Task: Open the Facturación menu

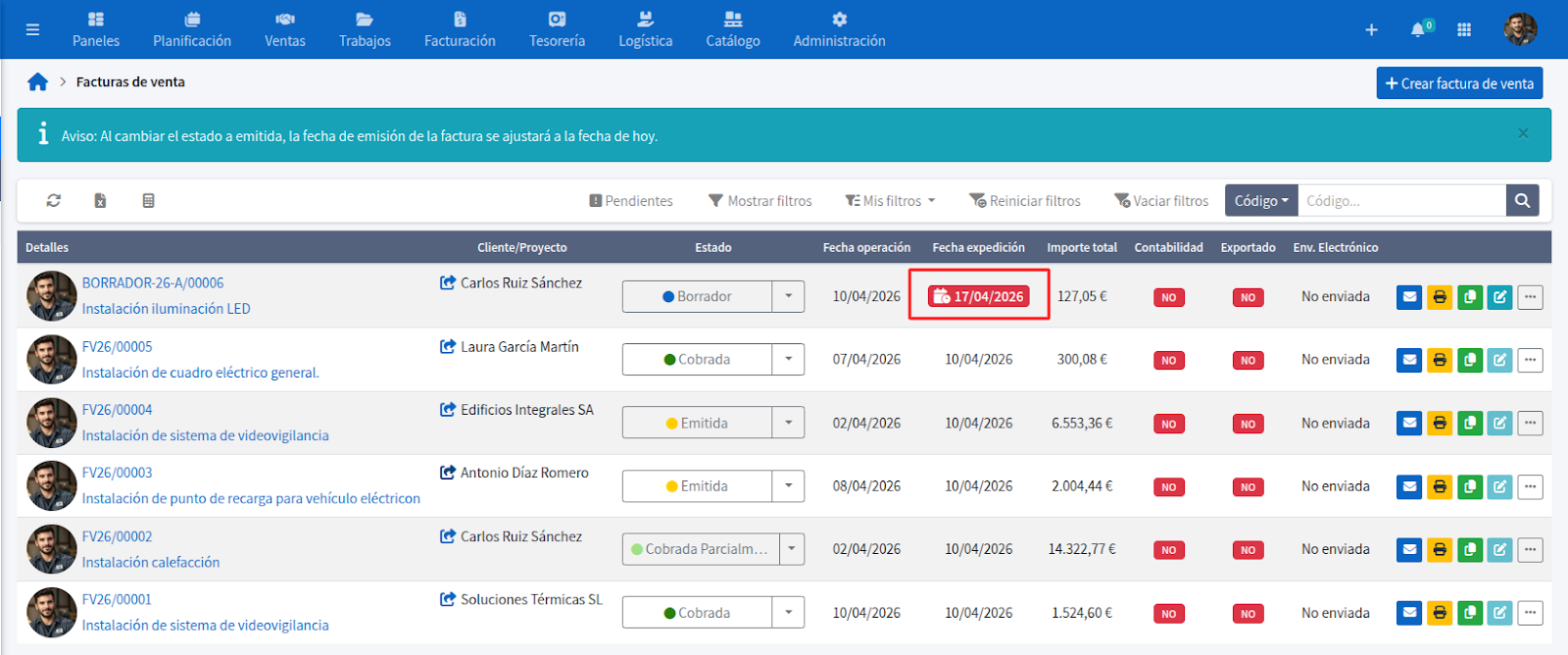Action: (x=460, y=29)
